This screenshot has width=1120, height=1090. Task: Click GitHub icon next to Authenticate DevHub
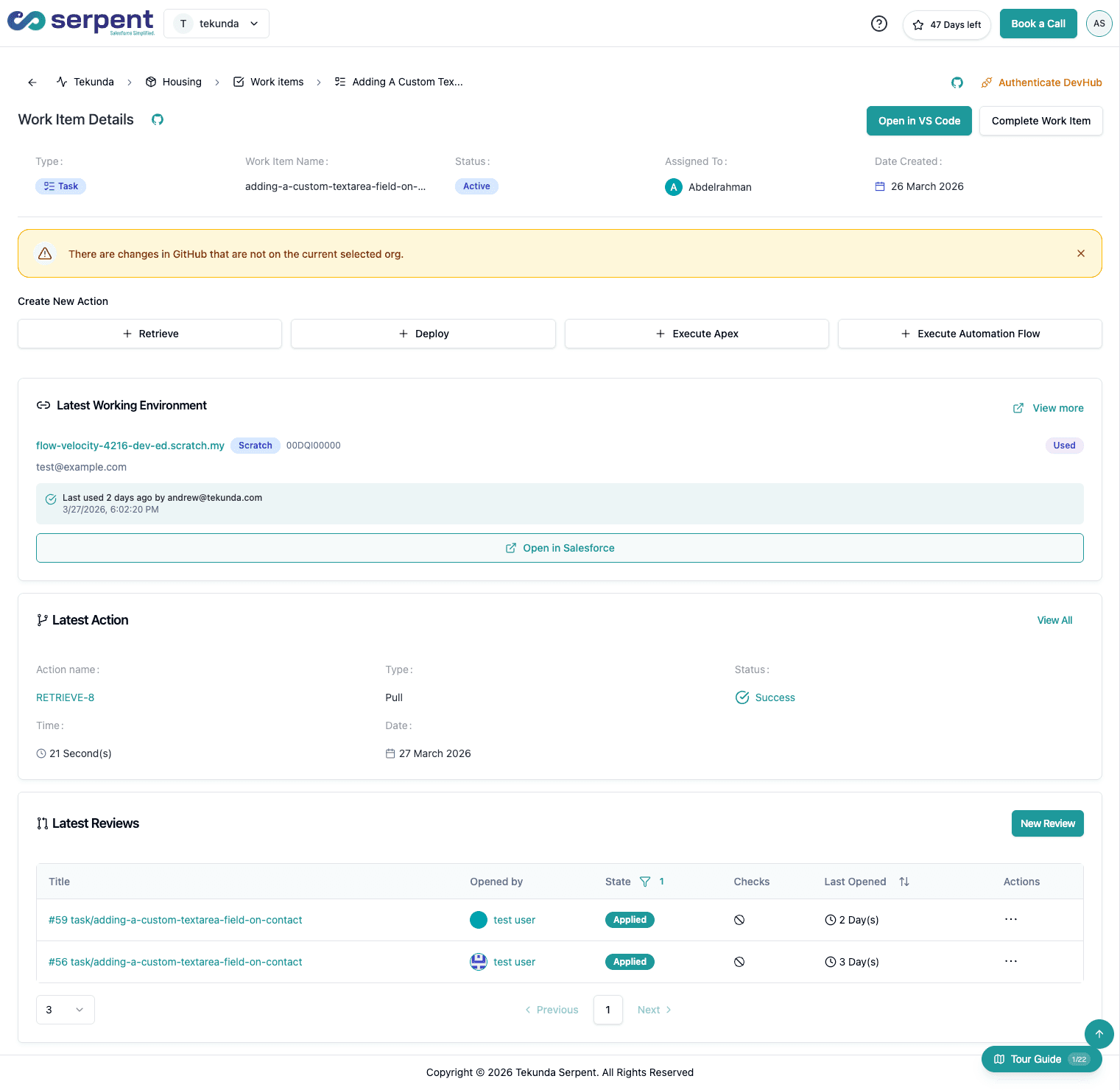tap(957, 82)
